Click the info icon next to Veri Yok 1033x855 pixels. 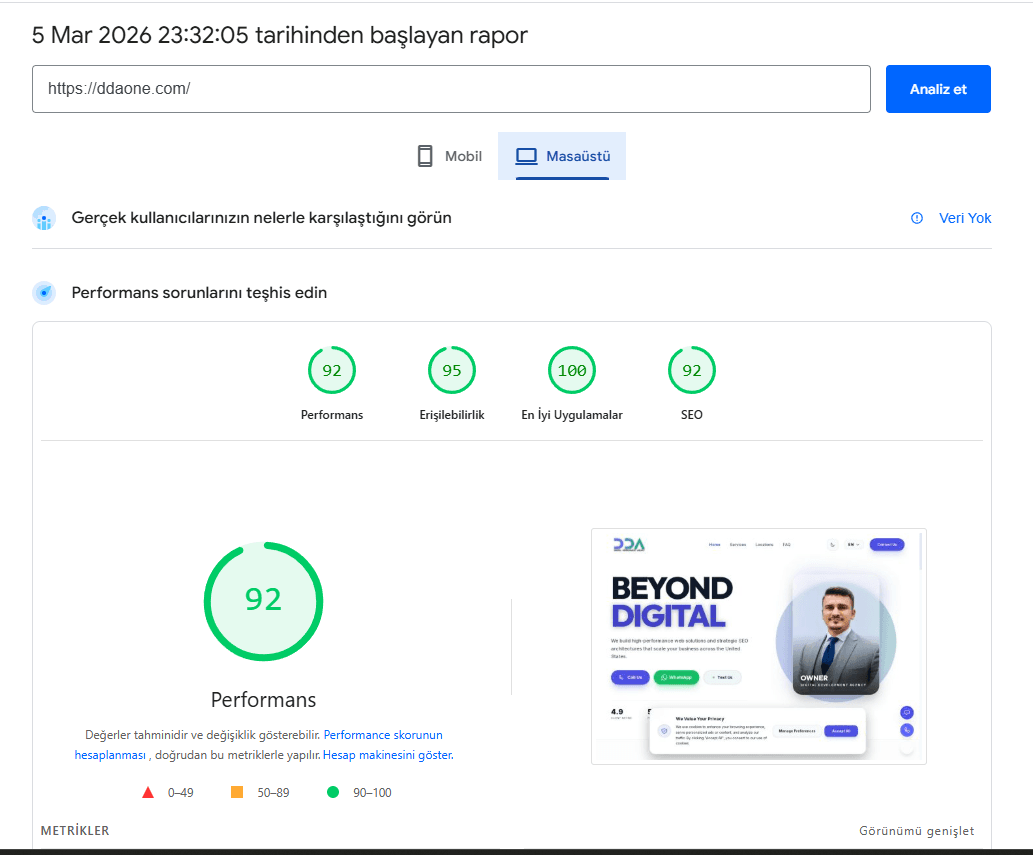(917, 218)
